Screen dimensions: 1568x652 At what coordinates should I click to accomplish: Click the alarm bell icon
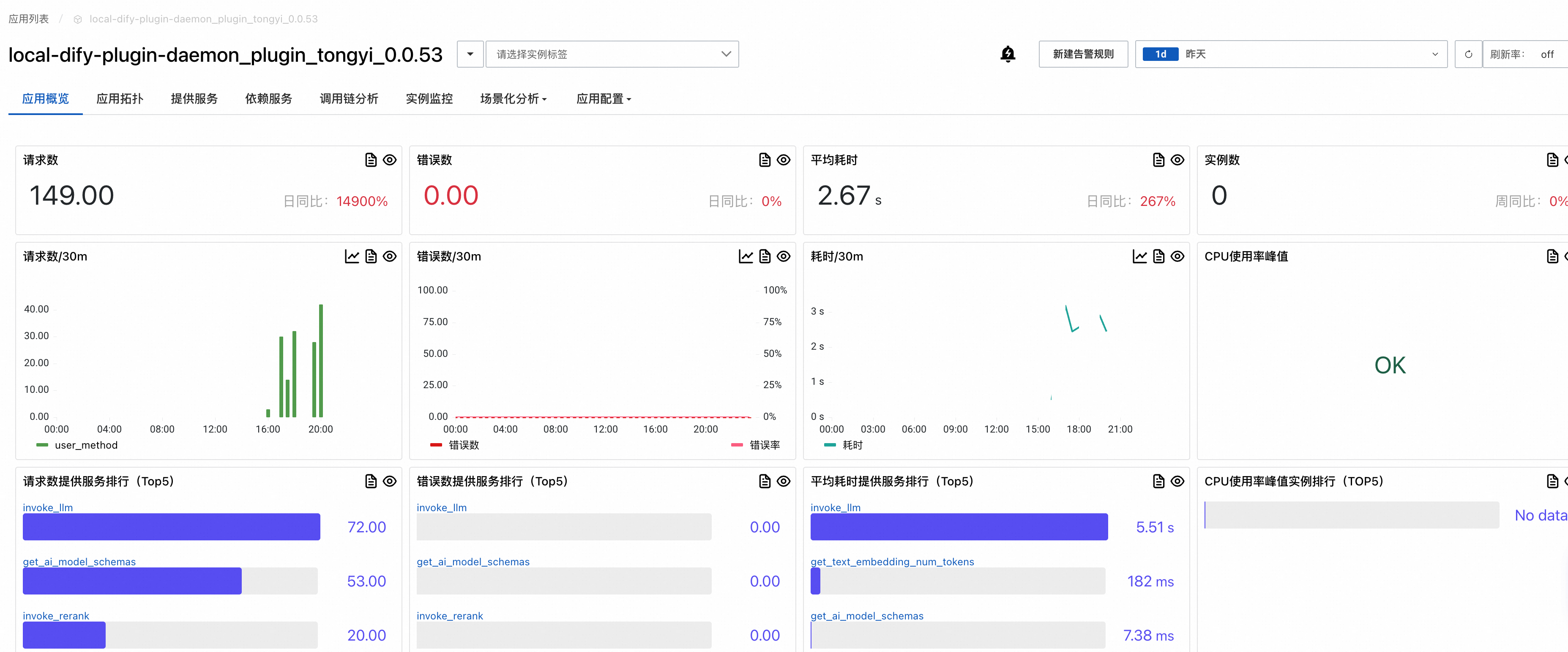click(1008, 54)
